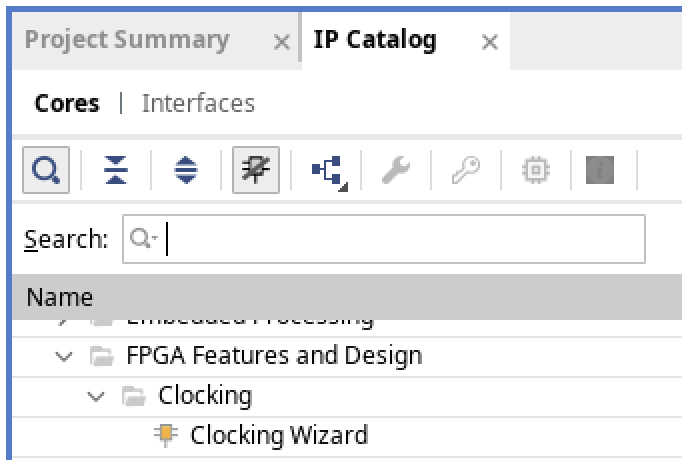Collapse the FPGA Features and Design folder
The image size is (682, 460).
pyautogui.click(x=66, y=356)
